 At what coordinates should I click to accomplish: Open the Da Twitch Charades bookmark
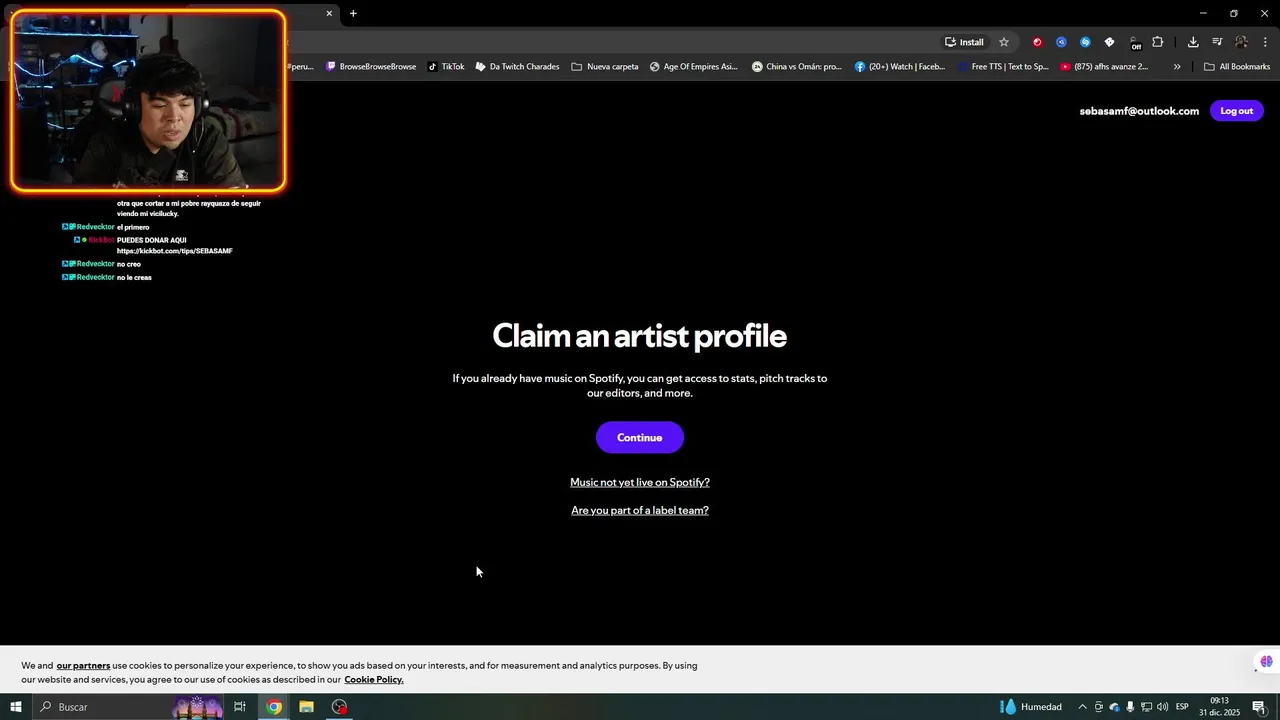(517, 67)
